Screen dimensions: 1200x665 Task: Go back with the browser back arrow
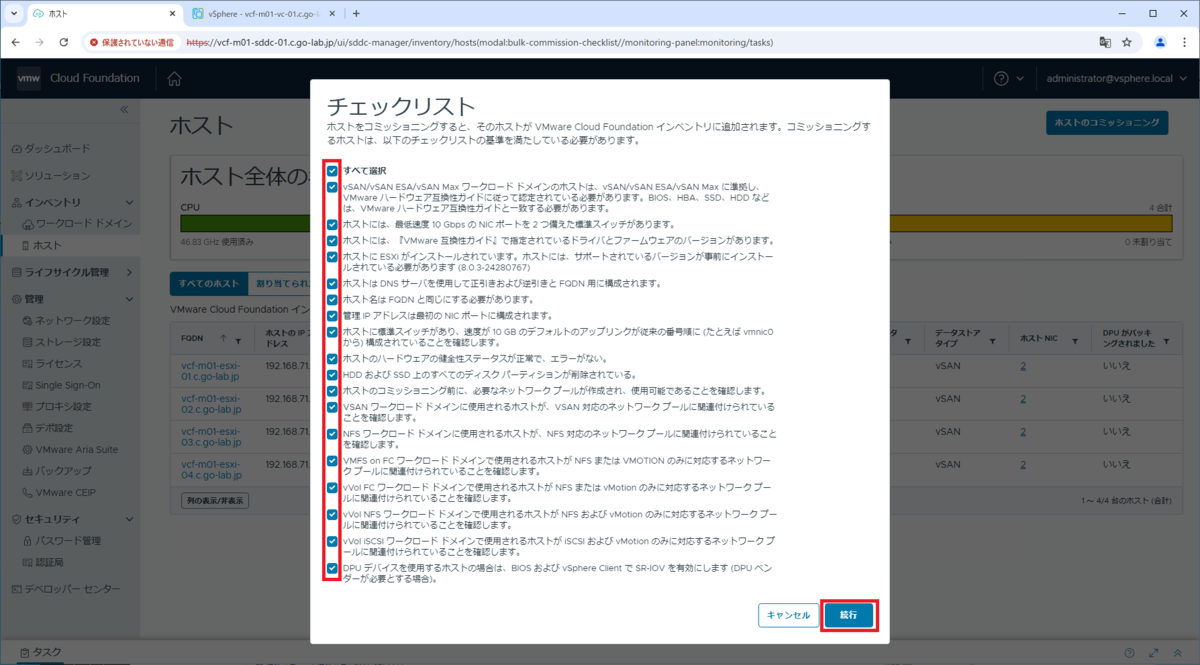[16, 43]
